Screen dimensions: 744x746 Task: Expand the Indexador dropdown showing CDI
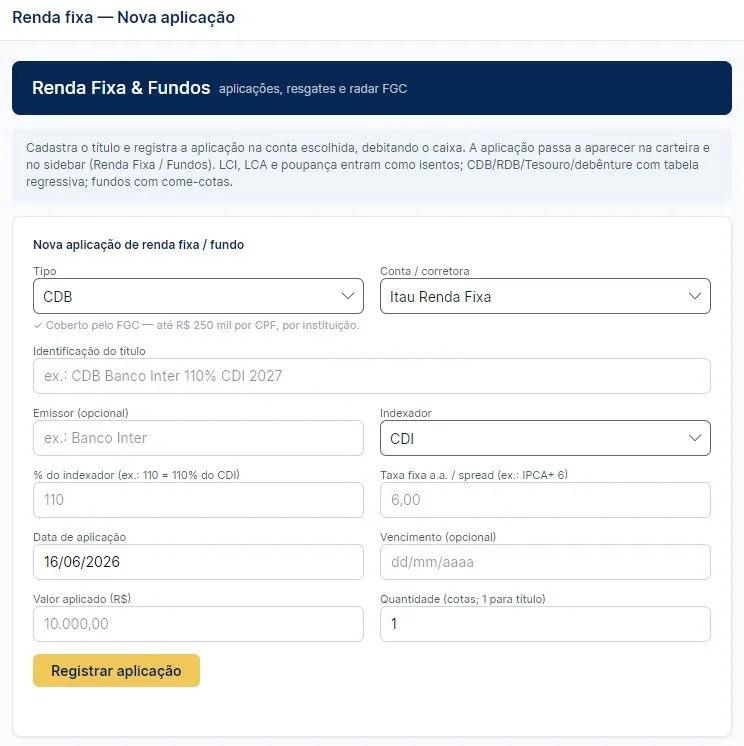545,438
